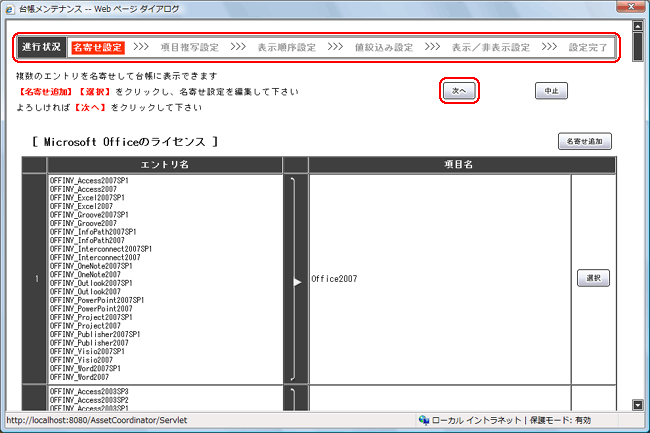Click the 表示／非表示設定 progress step
This screenshot has height=433, width=650.
[x=491, y=47]
